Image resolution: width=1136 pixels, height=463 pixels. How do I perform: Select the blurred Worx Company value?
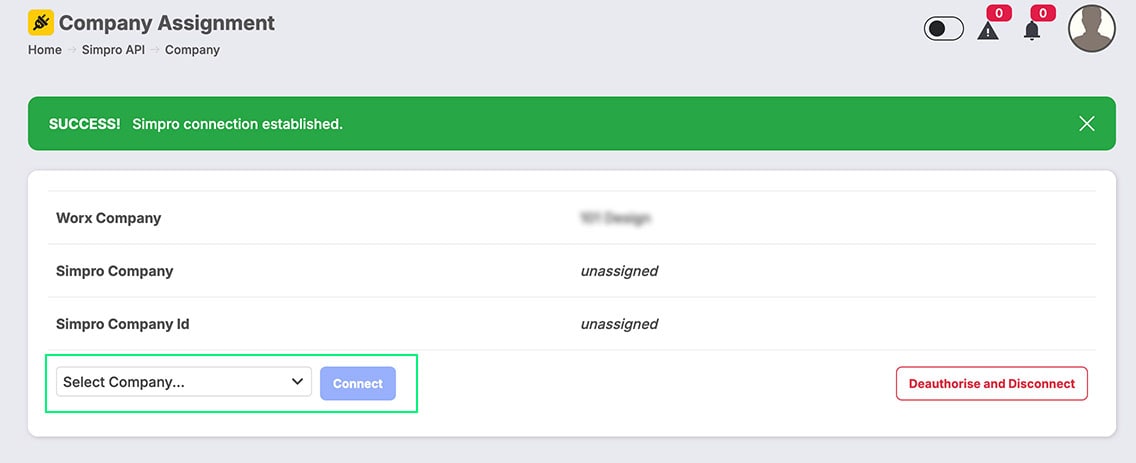(615, 217)
